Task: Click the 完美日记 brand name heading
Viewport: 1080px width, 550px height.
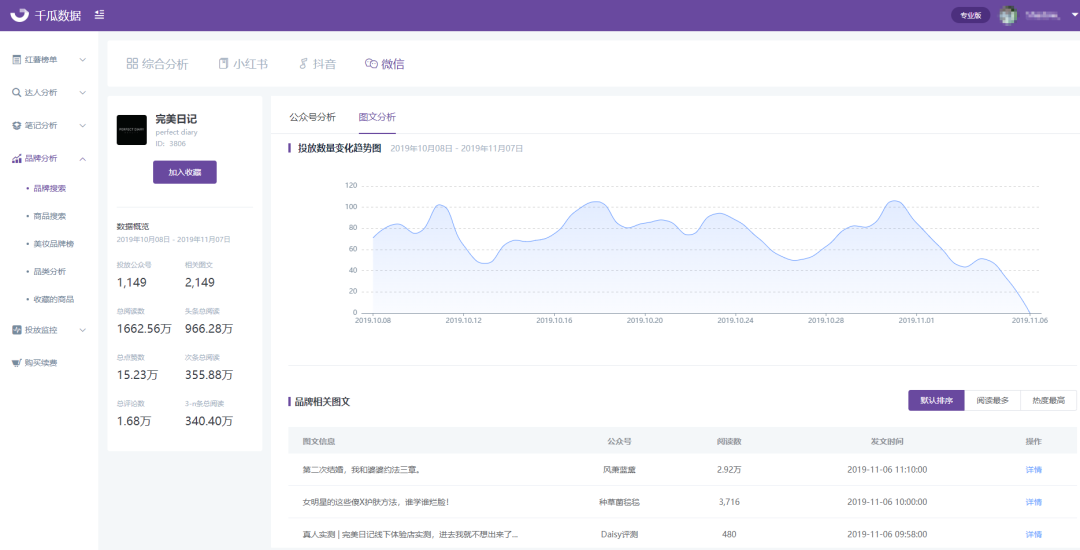Action: pyautogui.click(x=176, y=119)
